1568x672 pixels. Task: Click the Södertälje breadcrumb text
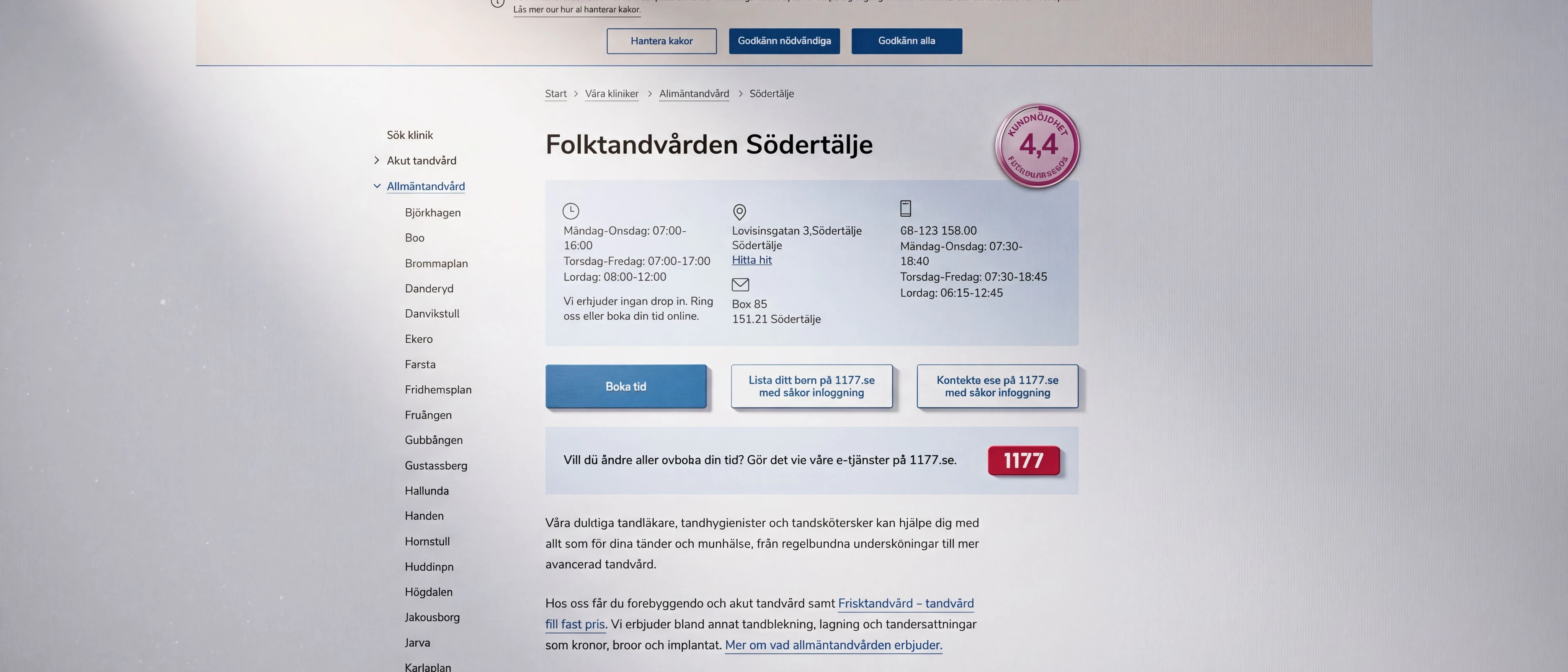(772, 94)
